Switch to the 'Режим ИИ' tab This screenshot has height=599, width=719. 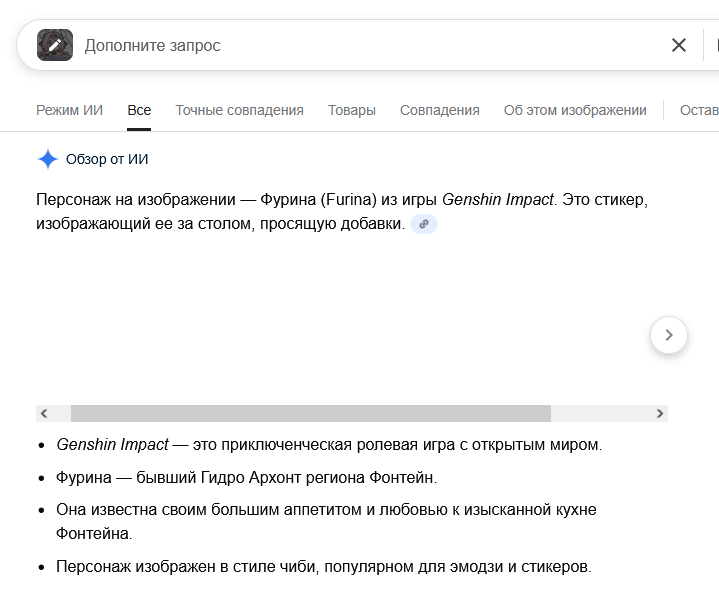coord(69,110)
